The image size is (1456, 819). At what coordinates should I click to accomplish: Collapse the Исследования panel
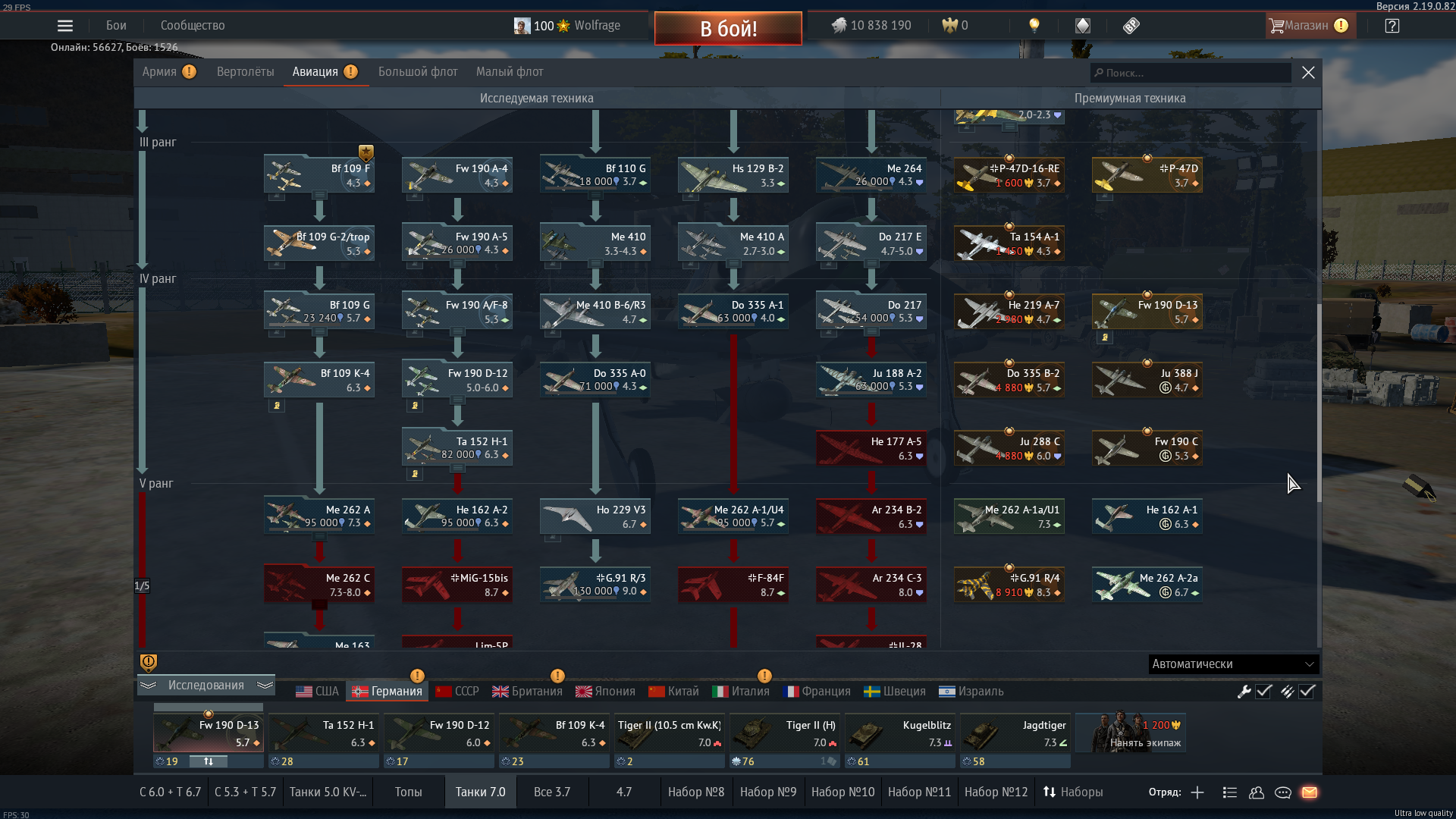(206, 686)
